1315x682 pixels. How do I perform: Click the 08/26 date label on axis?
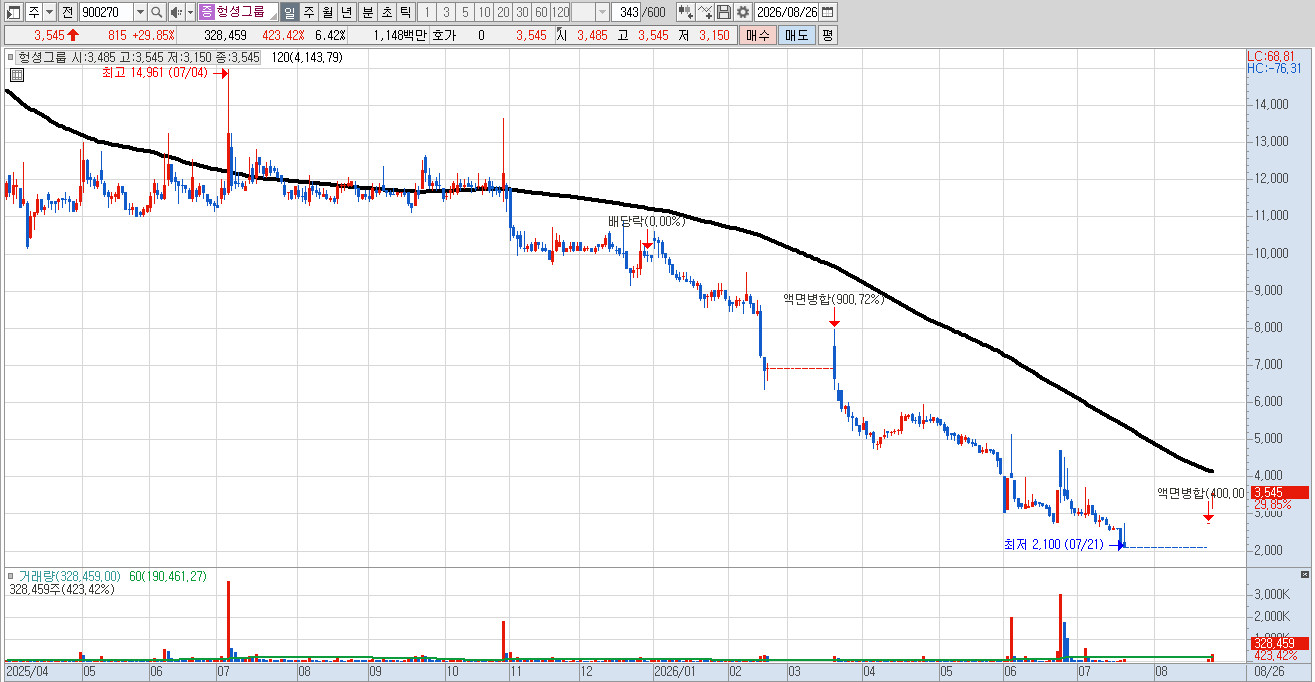(1268, 672)
